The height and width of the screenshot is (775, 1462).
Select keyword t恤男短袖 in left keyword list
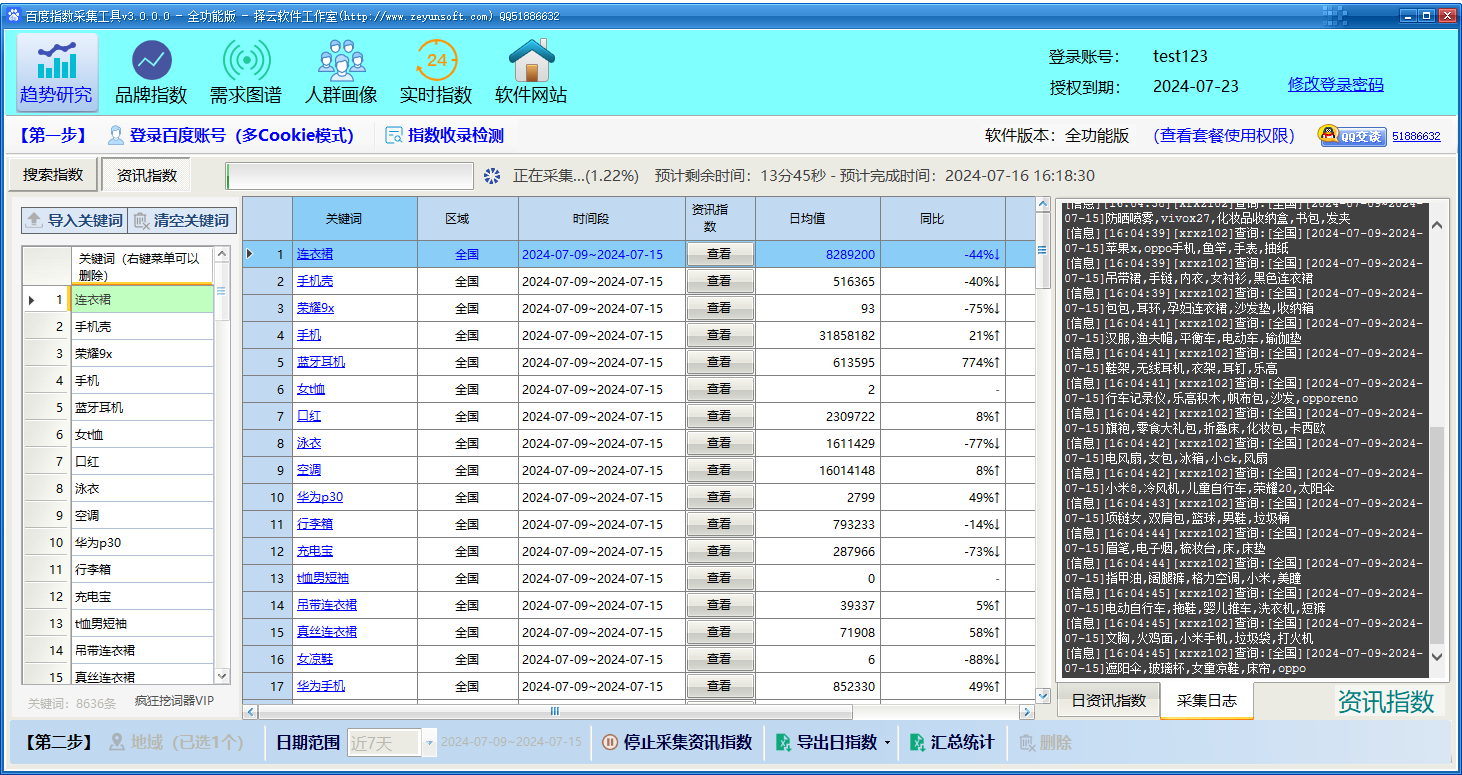(142, 623)
